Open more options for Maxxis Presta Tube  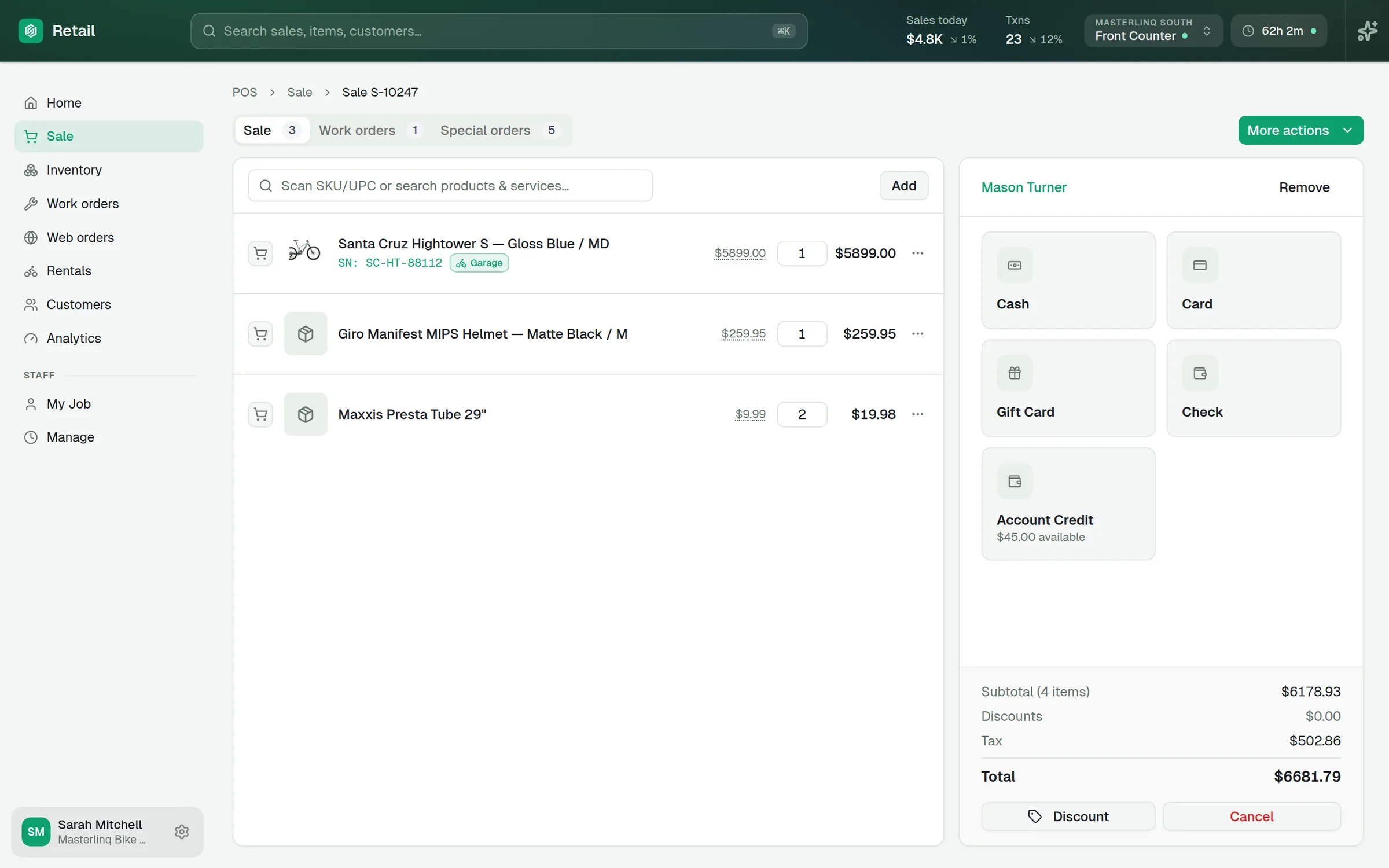click(918, 414)
